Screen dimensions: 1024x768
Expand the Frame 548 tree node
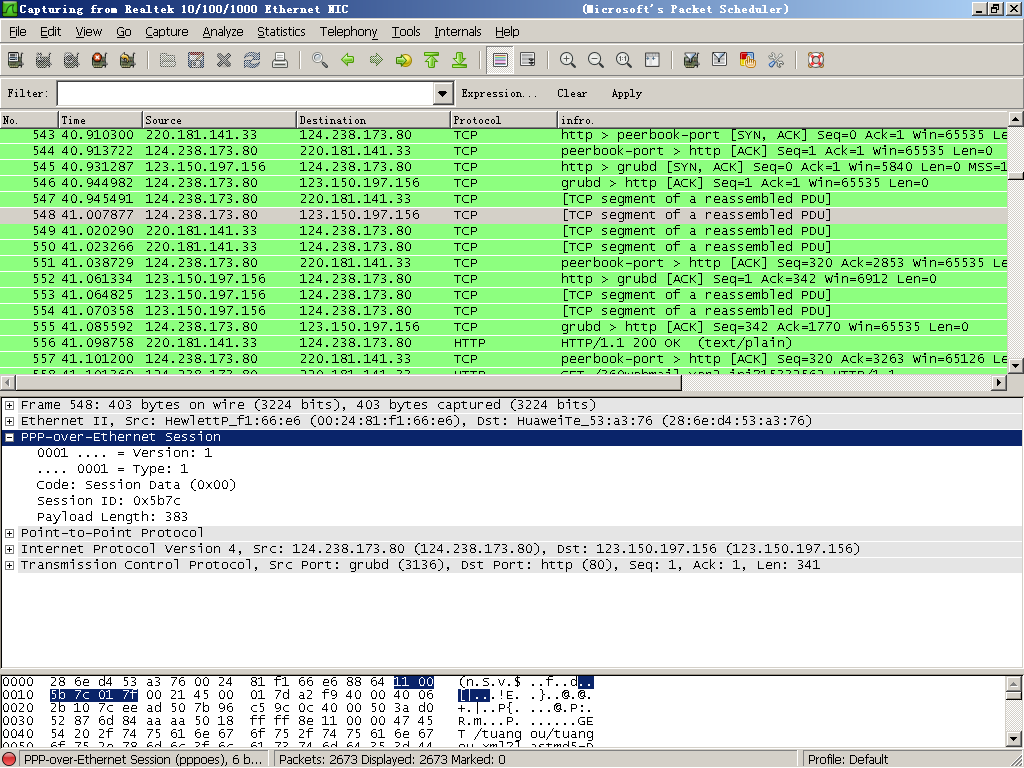pyautogui.click(x=9, y=405)
